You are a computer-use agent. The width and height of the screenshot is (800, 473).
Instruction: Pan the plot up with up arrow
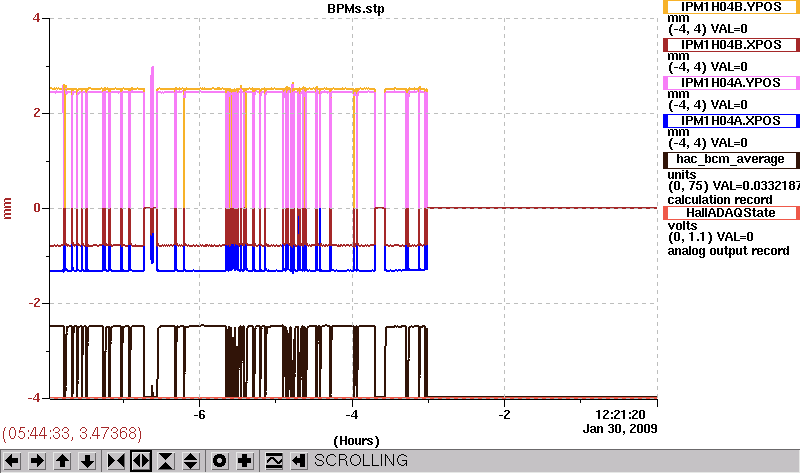pos(62,461)
